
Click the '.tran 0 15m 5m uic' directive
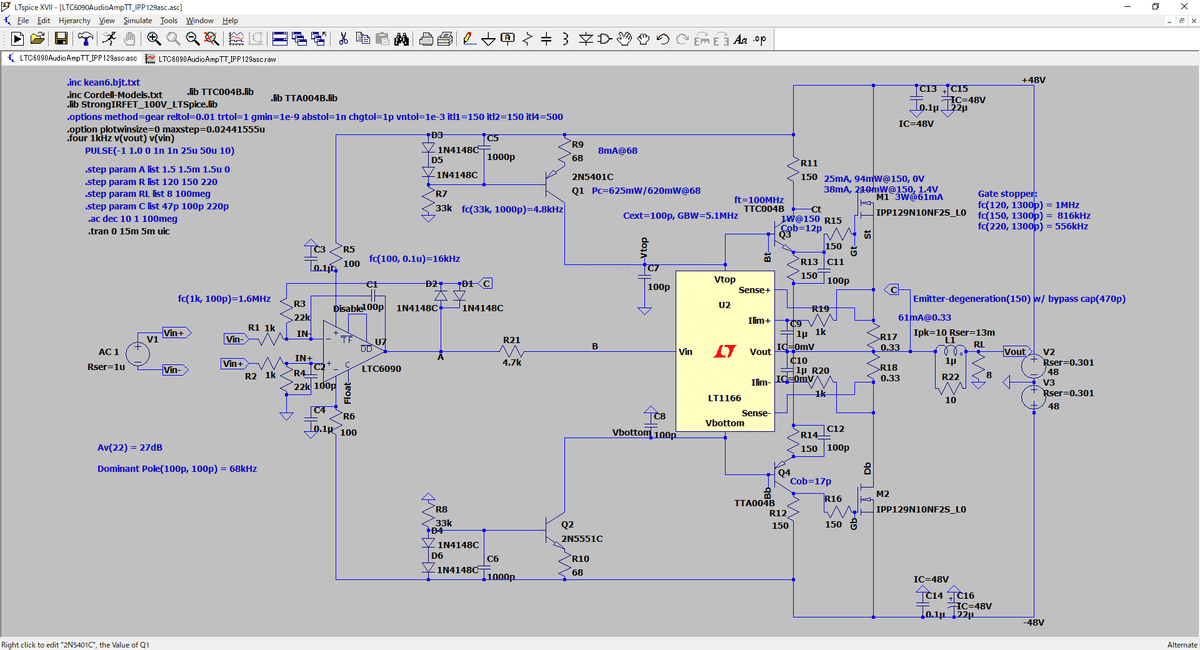[131, 230]
